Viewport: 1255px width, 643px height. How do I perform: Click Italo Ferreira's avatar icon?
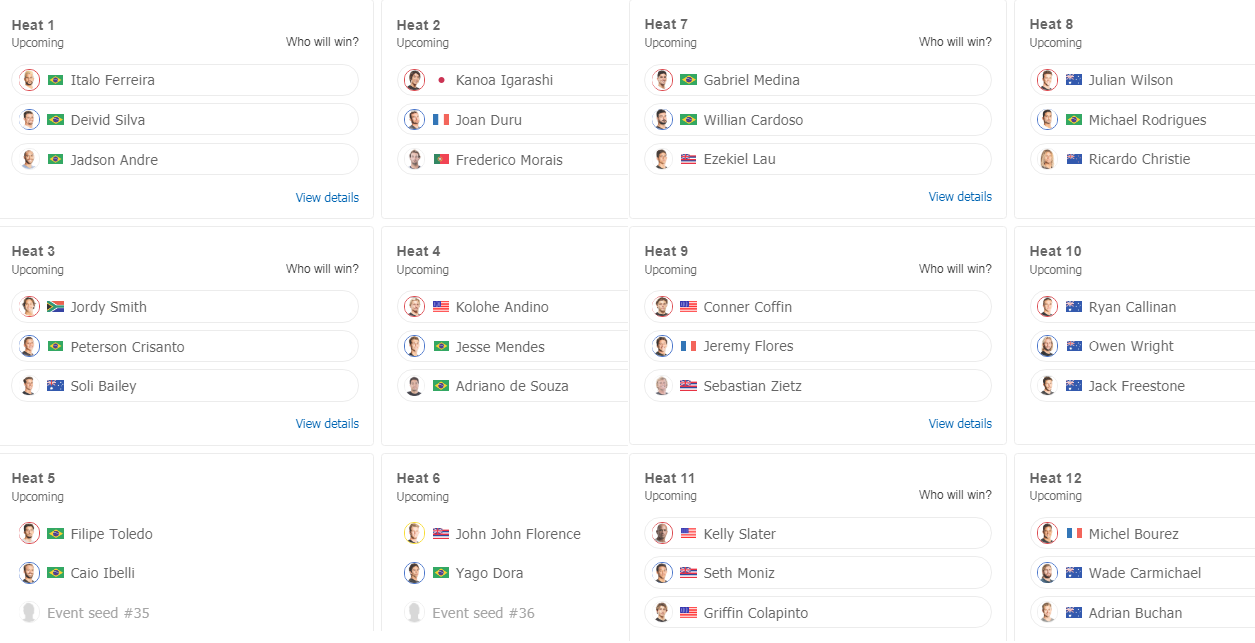point(29,80)
